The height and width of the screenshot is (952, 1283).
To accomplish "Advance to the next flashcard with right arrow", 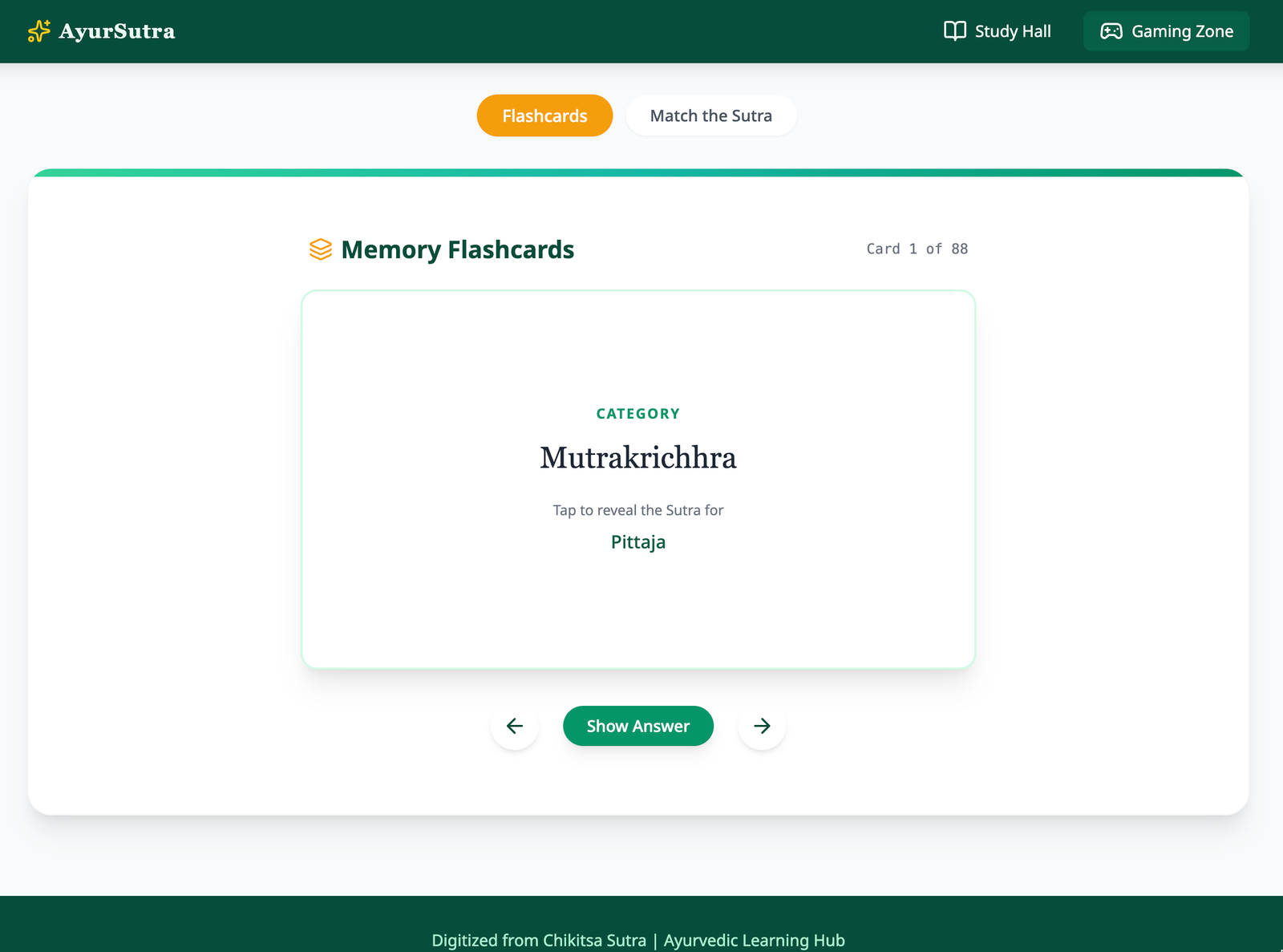I will pos(762,726).
